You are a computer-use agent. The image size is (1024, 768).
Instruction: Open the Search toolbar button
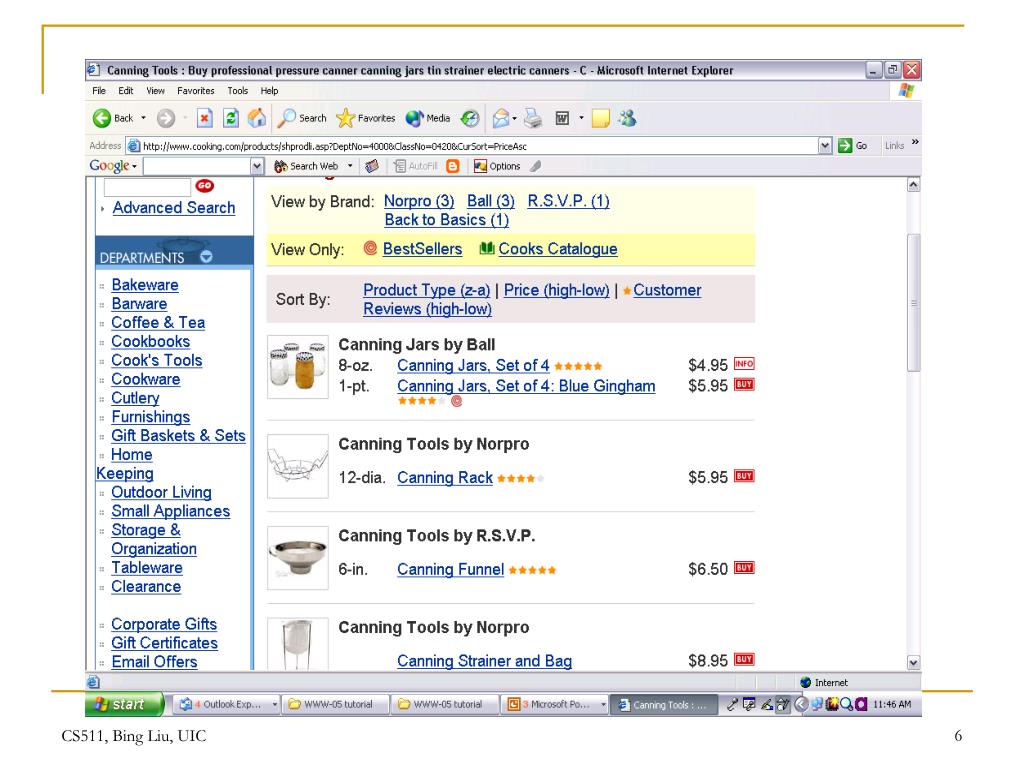click(x=302, y=118)
